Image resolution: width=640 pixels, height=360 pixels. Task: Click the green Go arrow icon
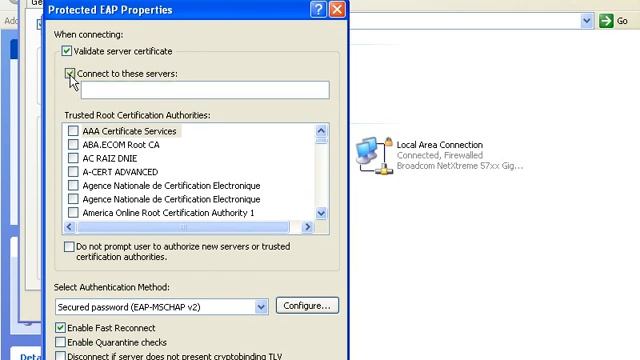[x=606, y=21]
